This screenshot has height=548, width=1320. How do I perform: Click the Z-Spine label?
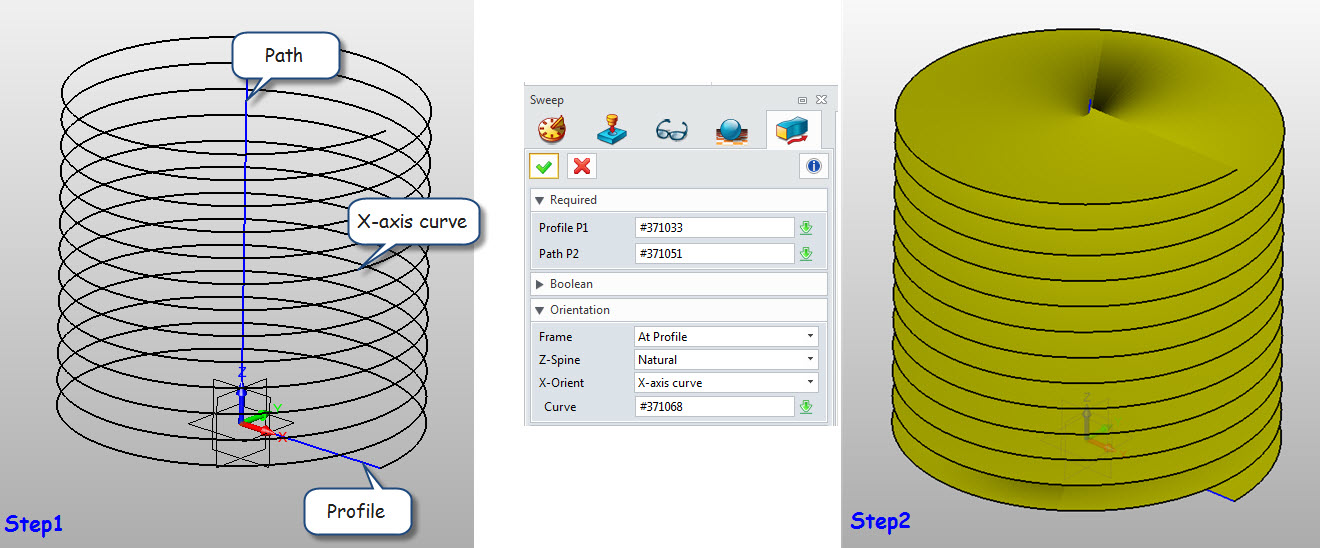click(559, 360)
